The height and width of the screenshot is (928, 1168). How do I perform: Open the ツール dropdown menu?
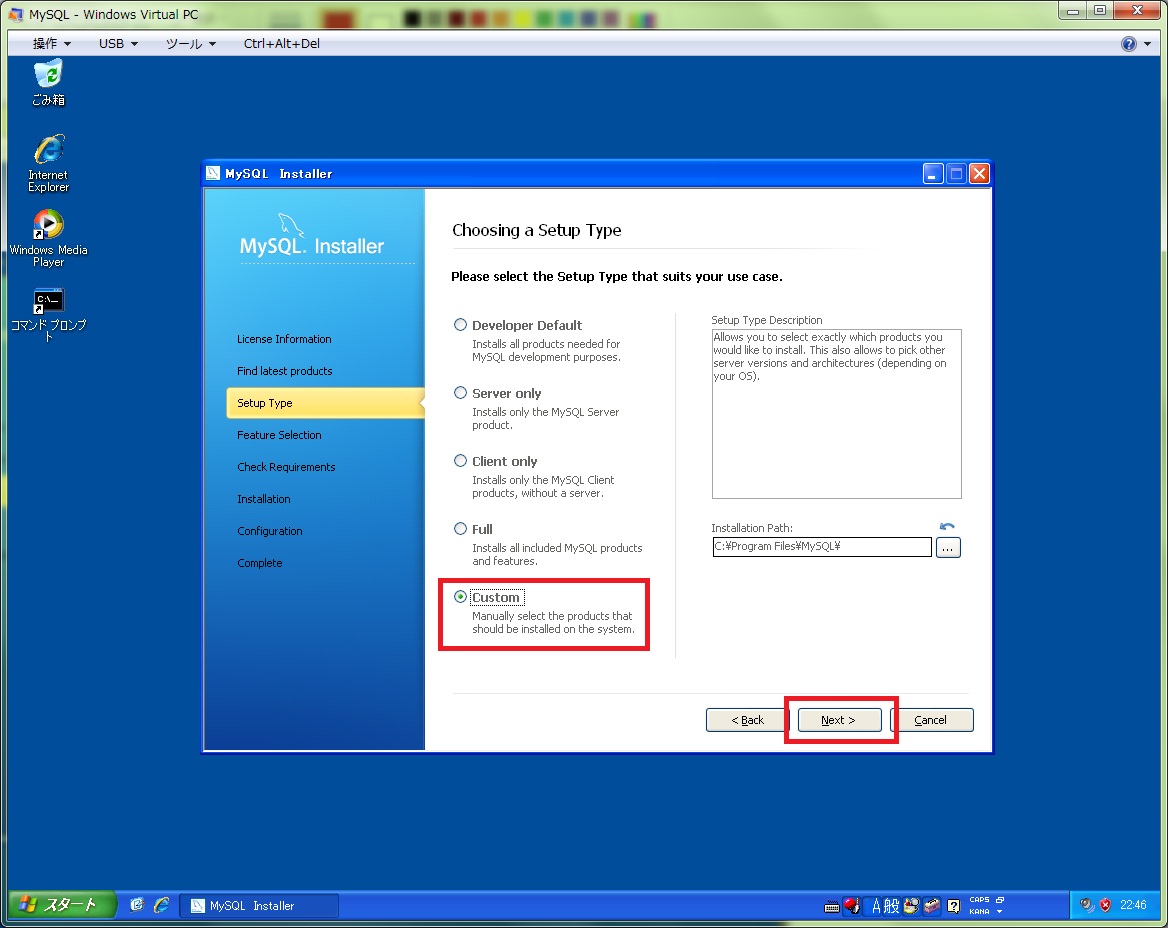pos(190,44)
